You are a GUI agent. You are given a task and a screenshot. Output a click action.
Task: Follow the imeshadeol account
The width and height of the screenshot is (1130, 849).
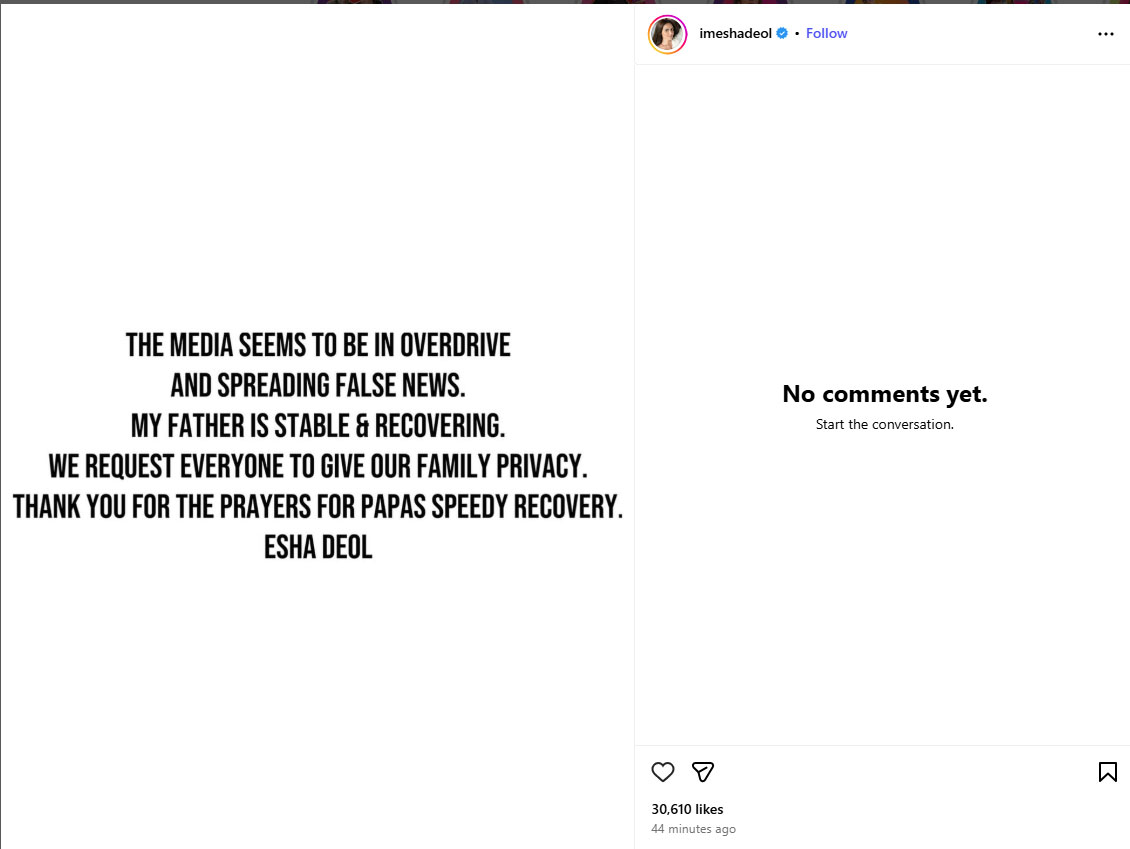pos(826,33)
